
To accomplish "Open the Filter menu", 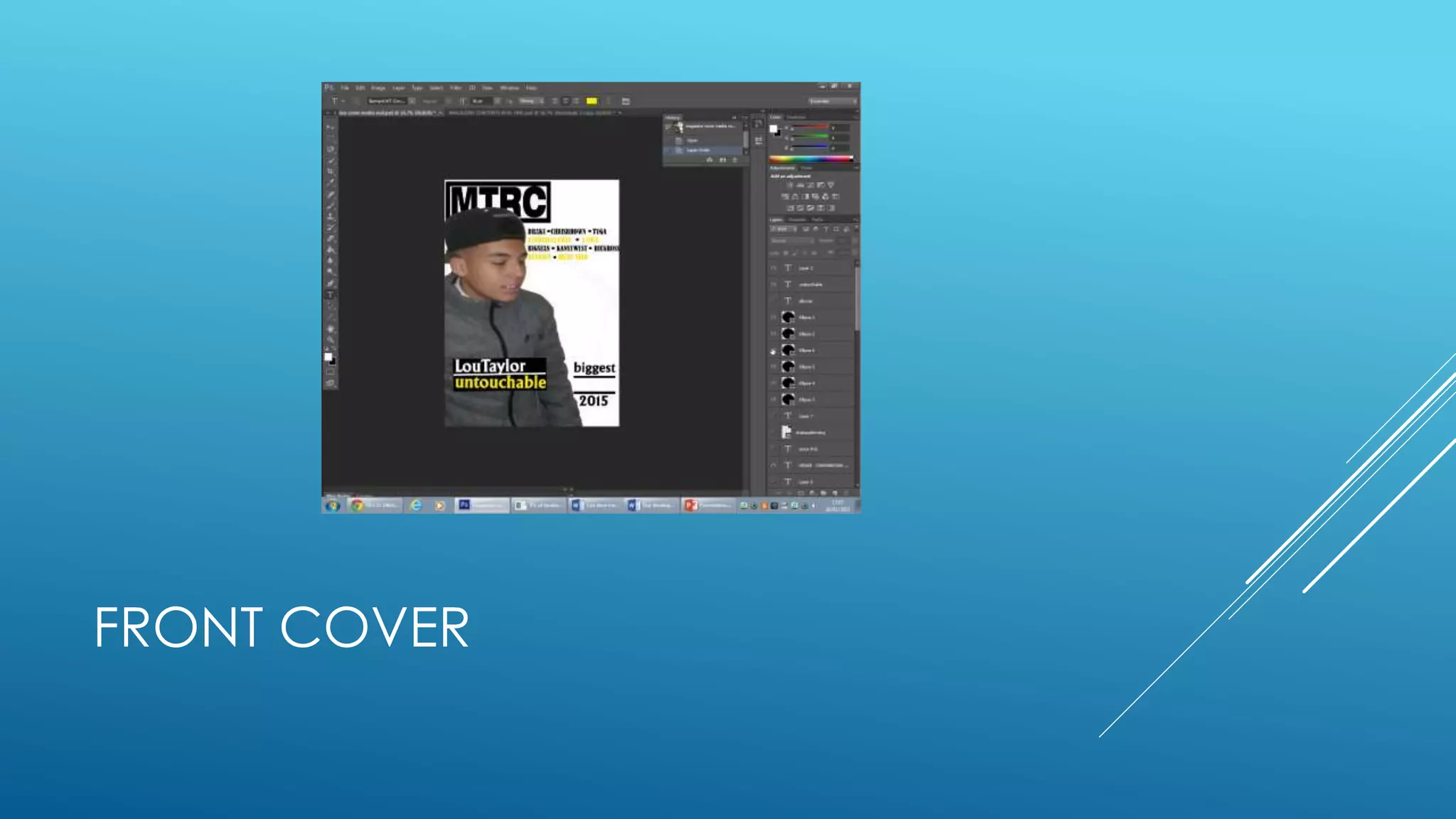I will pyautogui.click(x=456, y=88).
